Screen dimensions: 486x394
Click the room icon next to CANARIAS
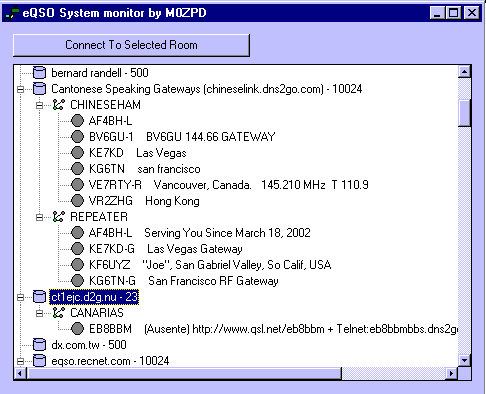coord(58,313)
